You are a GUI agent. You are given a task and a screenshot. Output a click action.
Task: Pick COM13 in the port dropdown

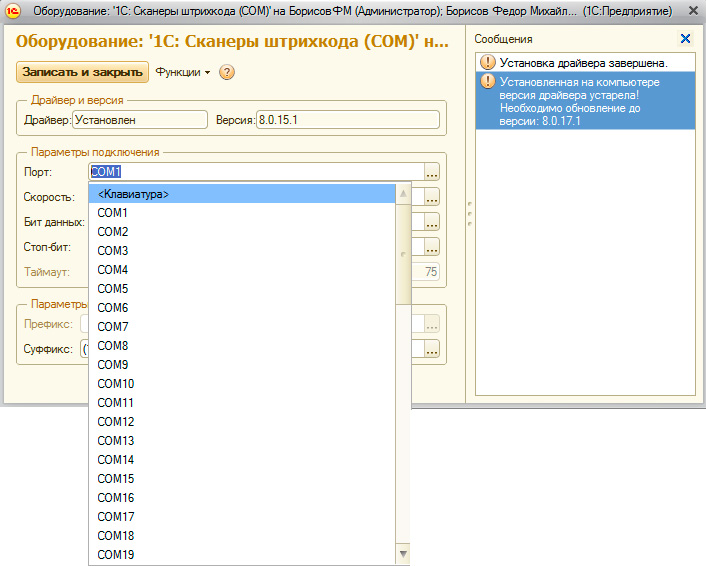[242, 441]
